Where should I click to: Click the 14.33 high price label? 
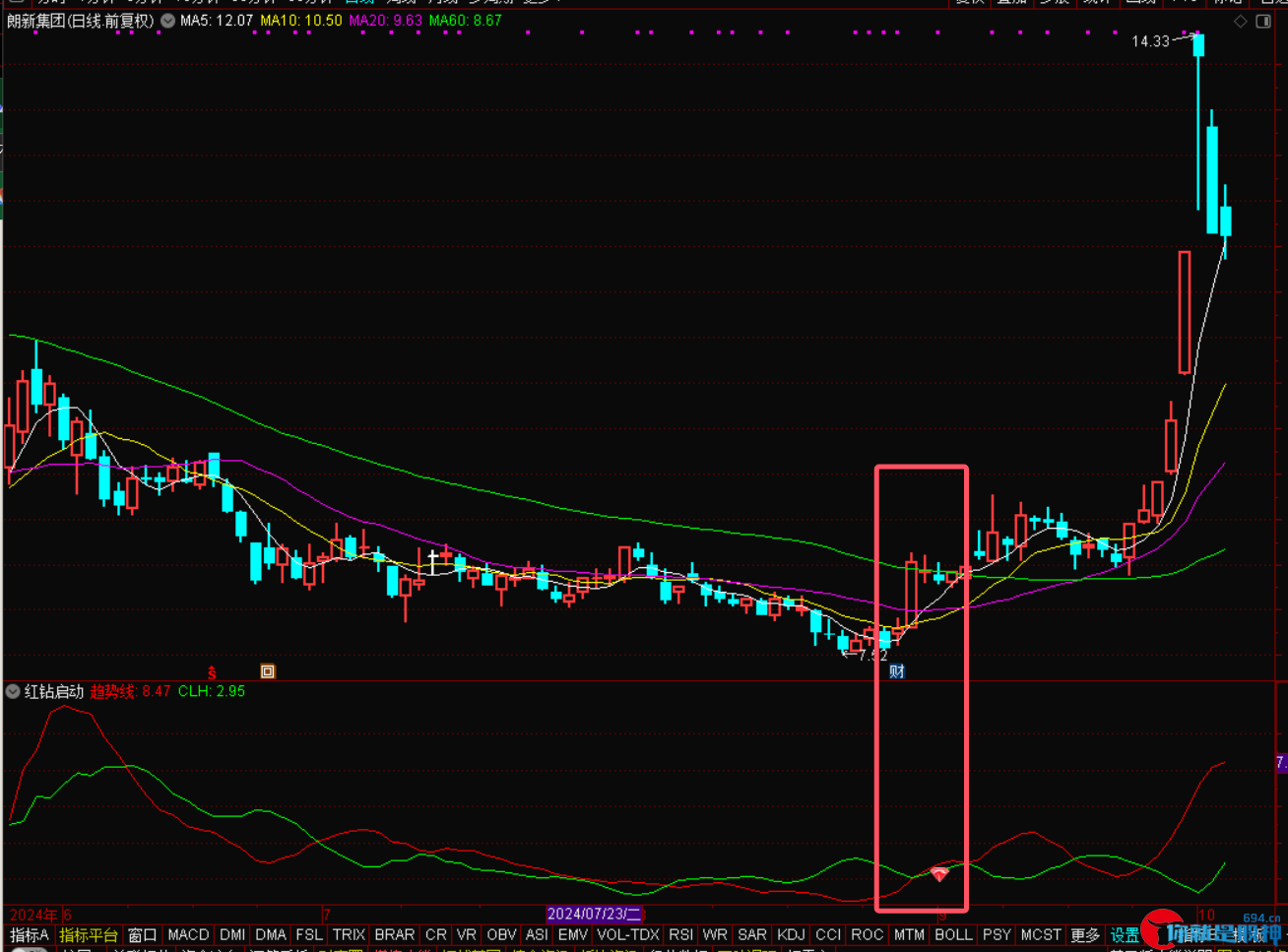1150,41
